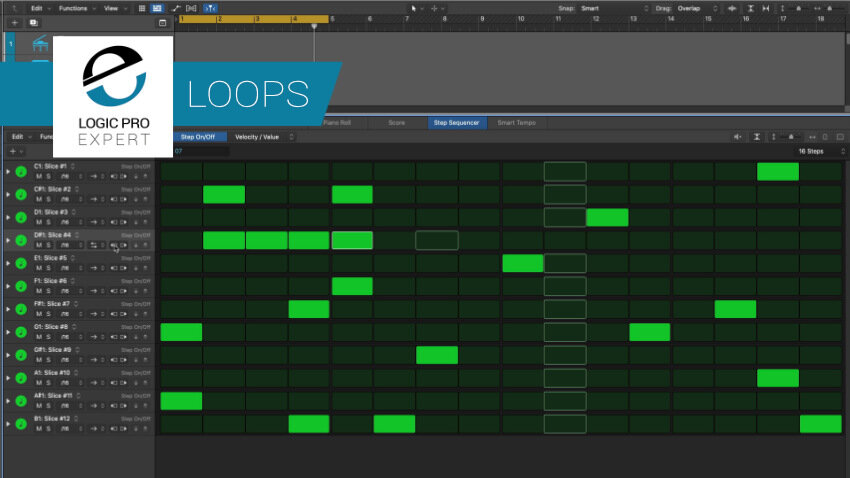Rotate steps right on F1 Slice #6 row
This screenshot has width=850, height=478.
point(124,291)
